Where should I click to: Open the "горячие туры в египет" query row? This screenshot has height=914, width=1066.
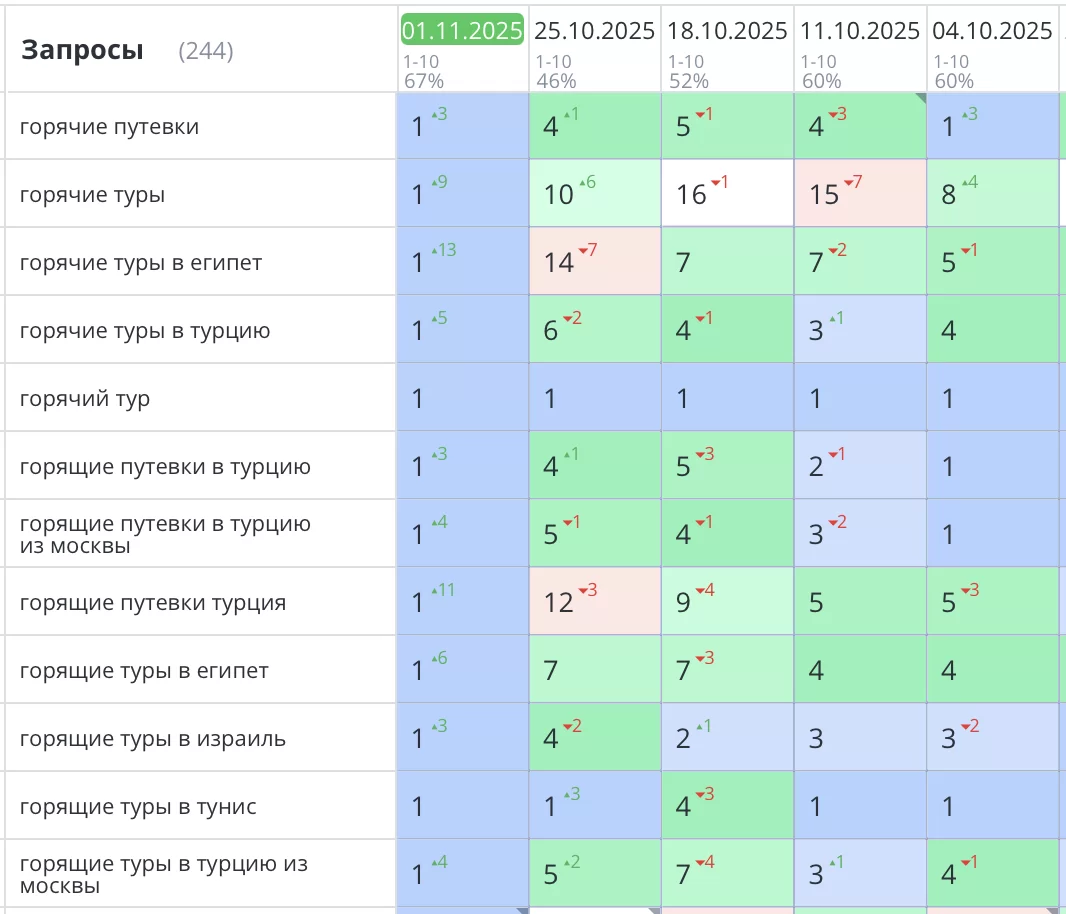click(x=140, y=263)
